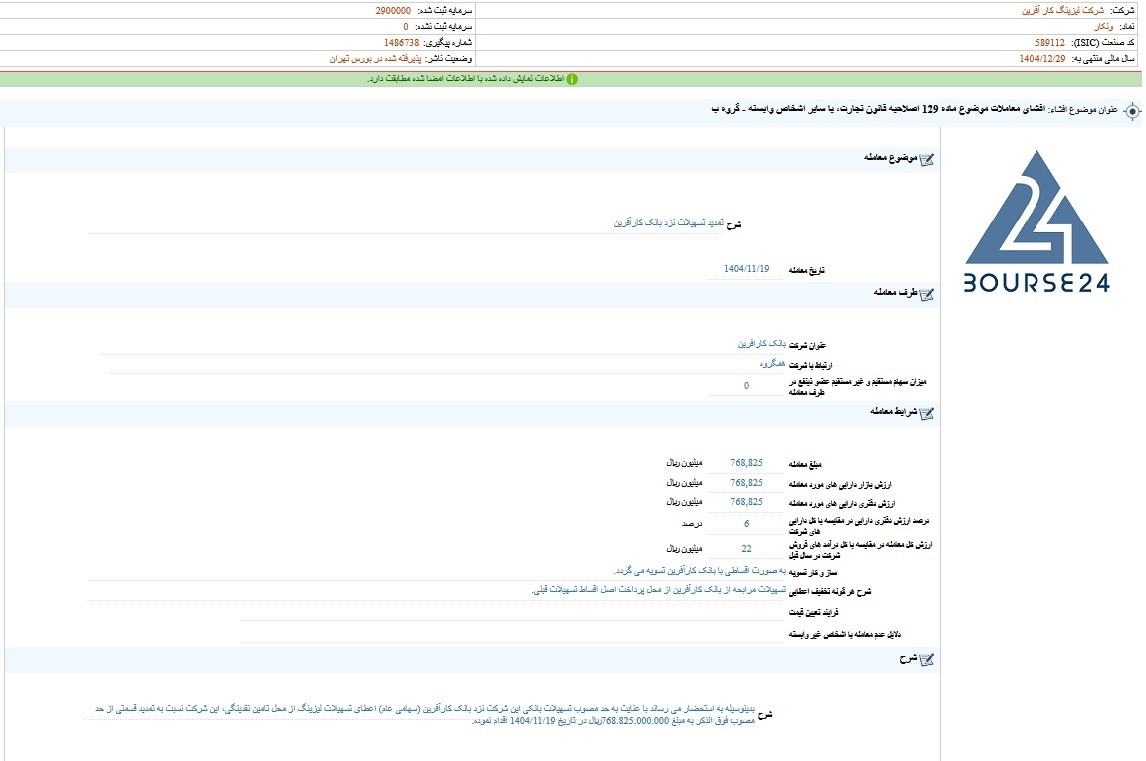This screenshot has height=761, width=1146.
Task: Click the green info icon in the notification bar
Action: click(x=572, y=79)
